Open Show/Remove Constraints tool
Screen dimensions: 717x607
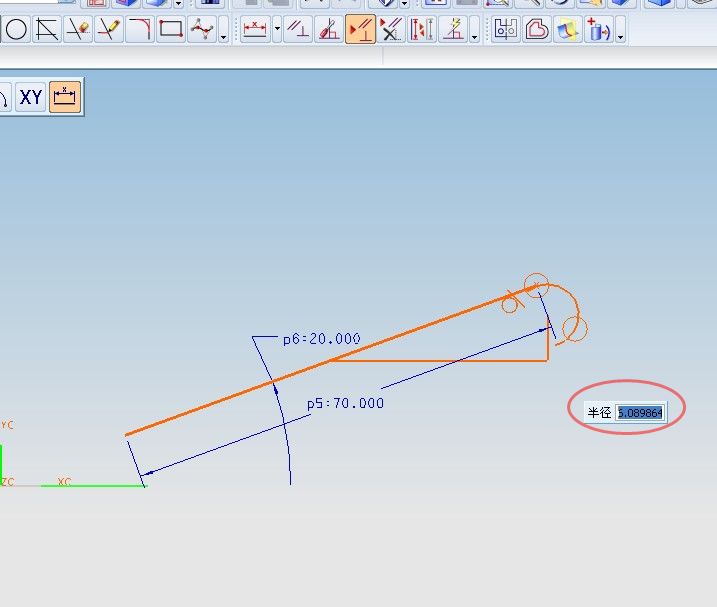391,30
